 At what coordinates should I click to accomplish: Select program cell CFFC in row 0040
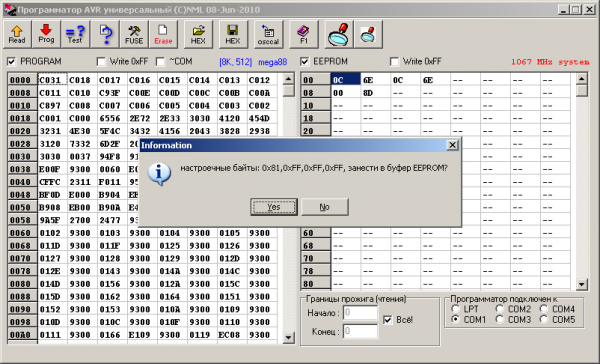point(53,182)
